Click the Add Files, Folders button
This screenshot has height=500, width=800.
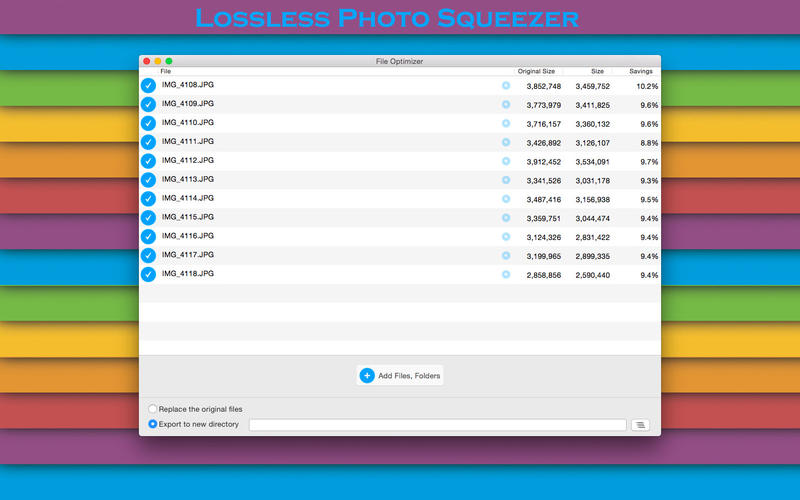pyautogui.click(x=399, y=376)
